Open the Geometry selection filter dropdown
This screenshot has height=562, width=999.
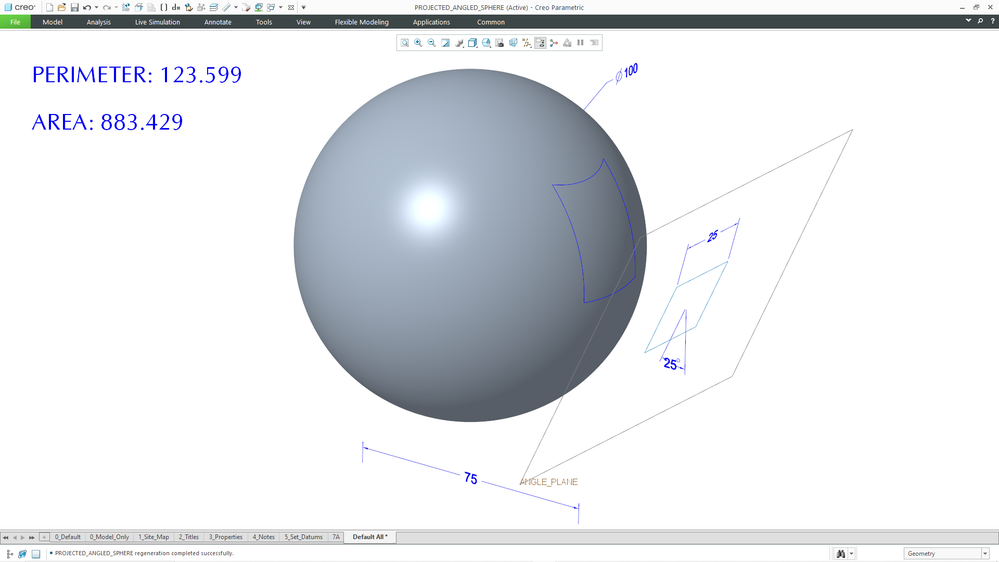[946, 554]
